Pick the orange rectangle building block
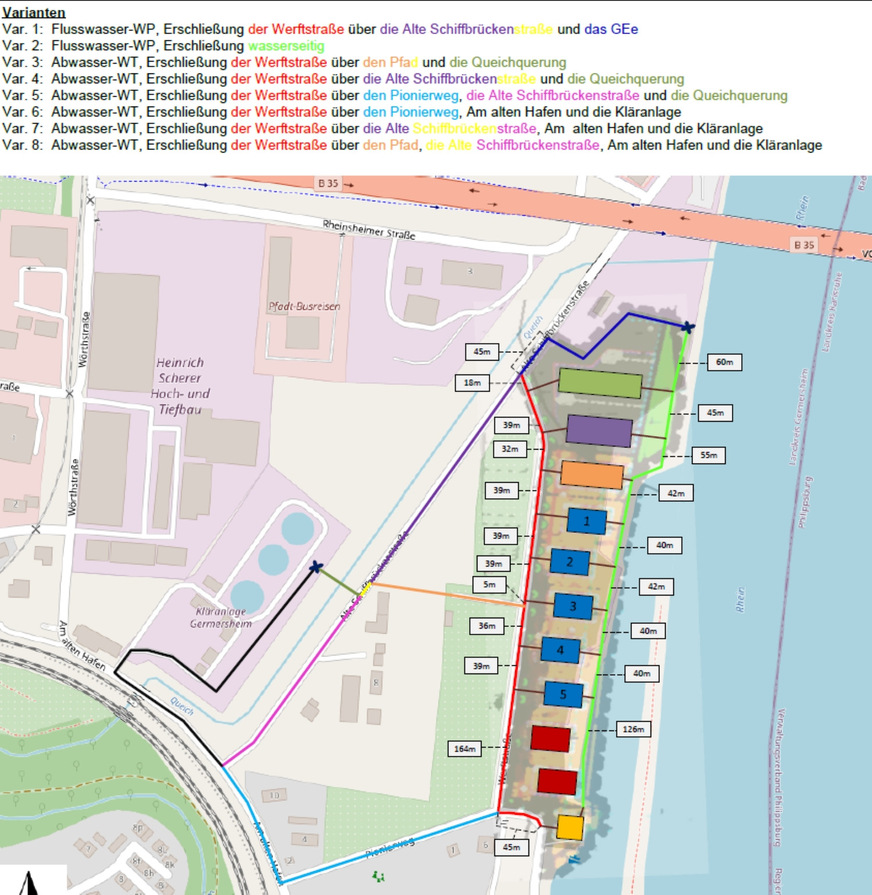Viewport: 872px width, 895px height. click(592, 475)
